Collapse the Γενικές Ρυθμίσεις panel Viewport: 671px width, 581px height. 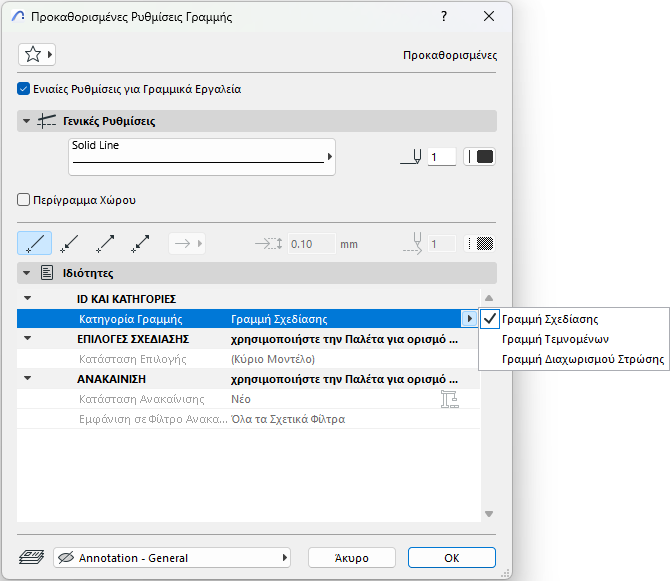(x=27, y=121)
